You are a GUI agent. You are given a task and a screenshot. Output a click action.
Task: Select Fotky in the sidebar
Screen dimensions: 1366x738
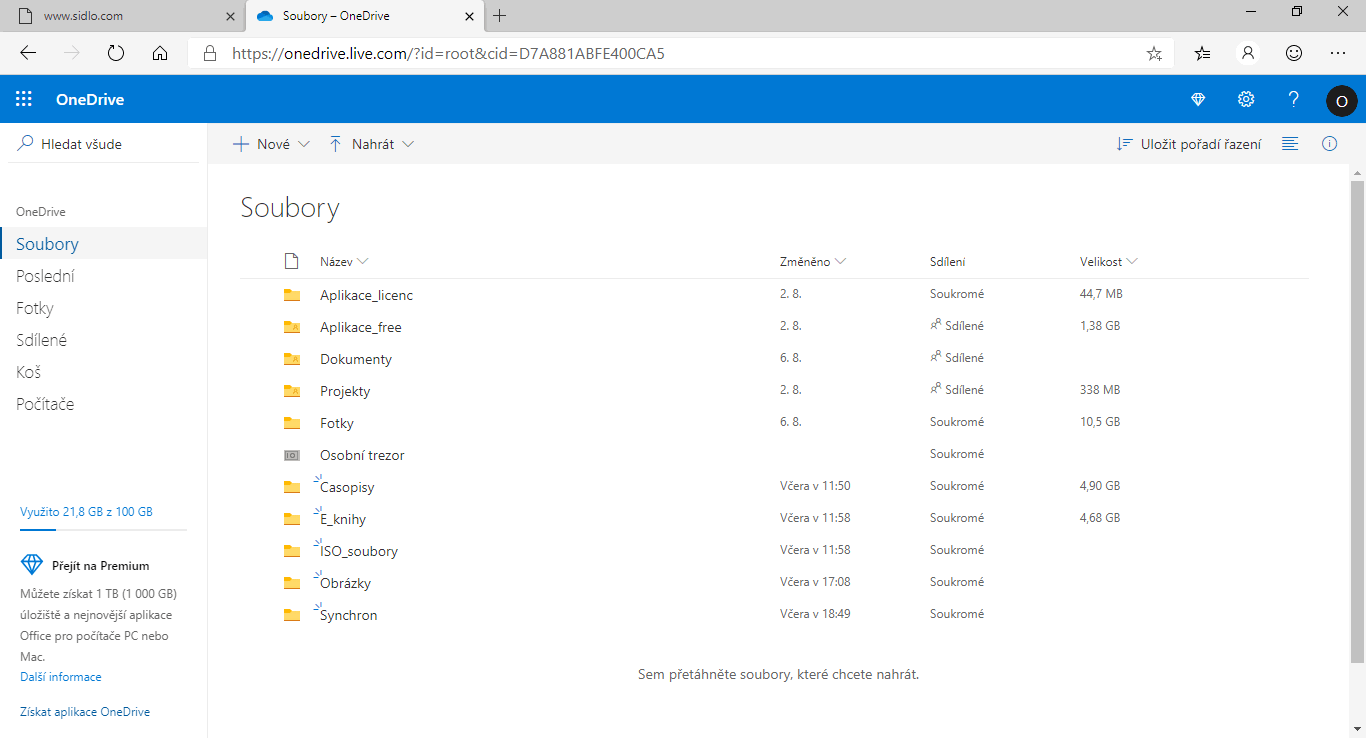[x=34, y=307]
